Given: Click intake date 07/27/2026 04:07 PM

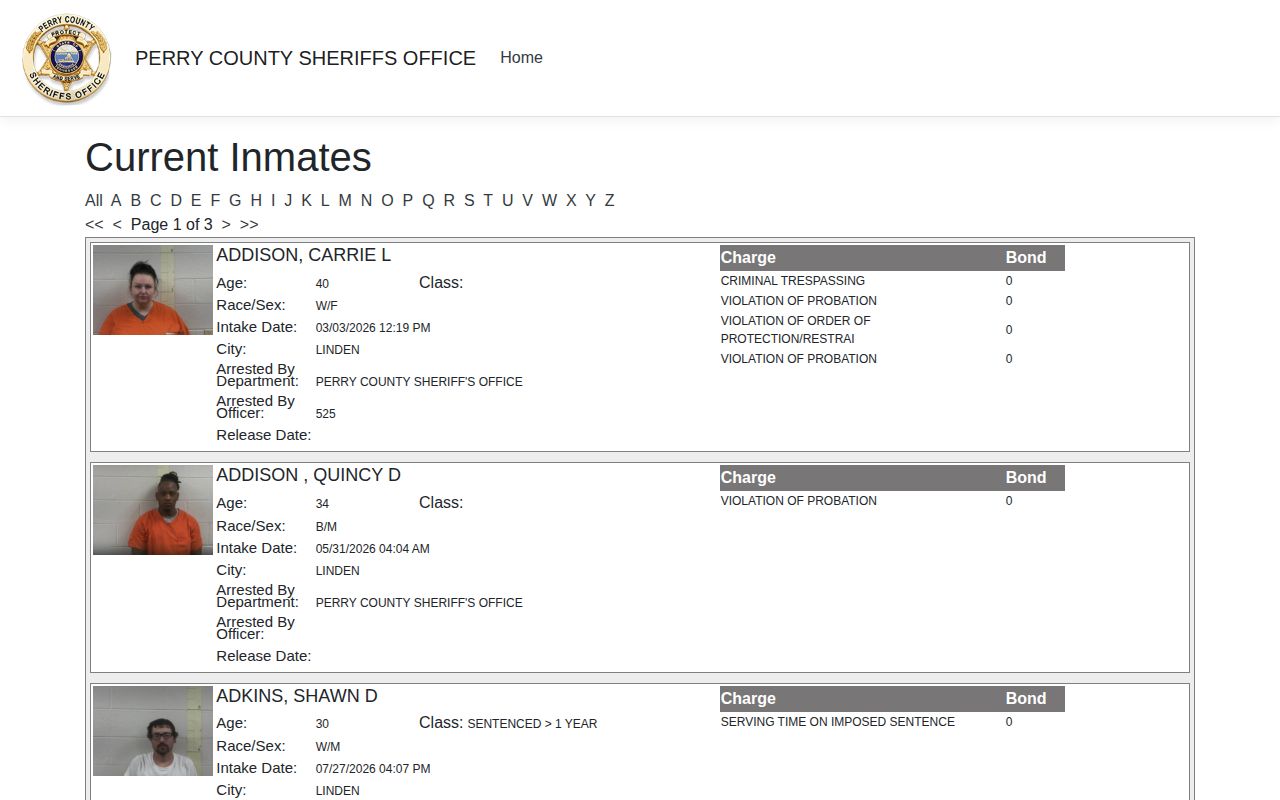Looking at the screenshot, I should [373, 769].
